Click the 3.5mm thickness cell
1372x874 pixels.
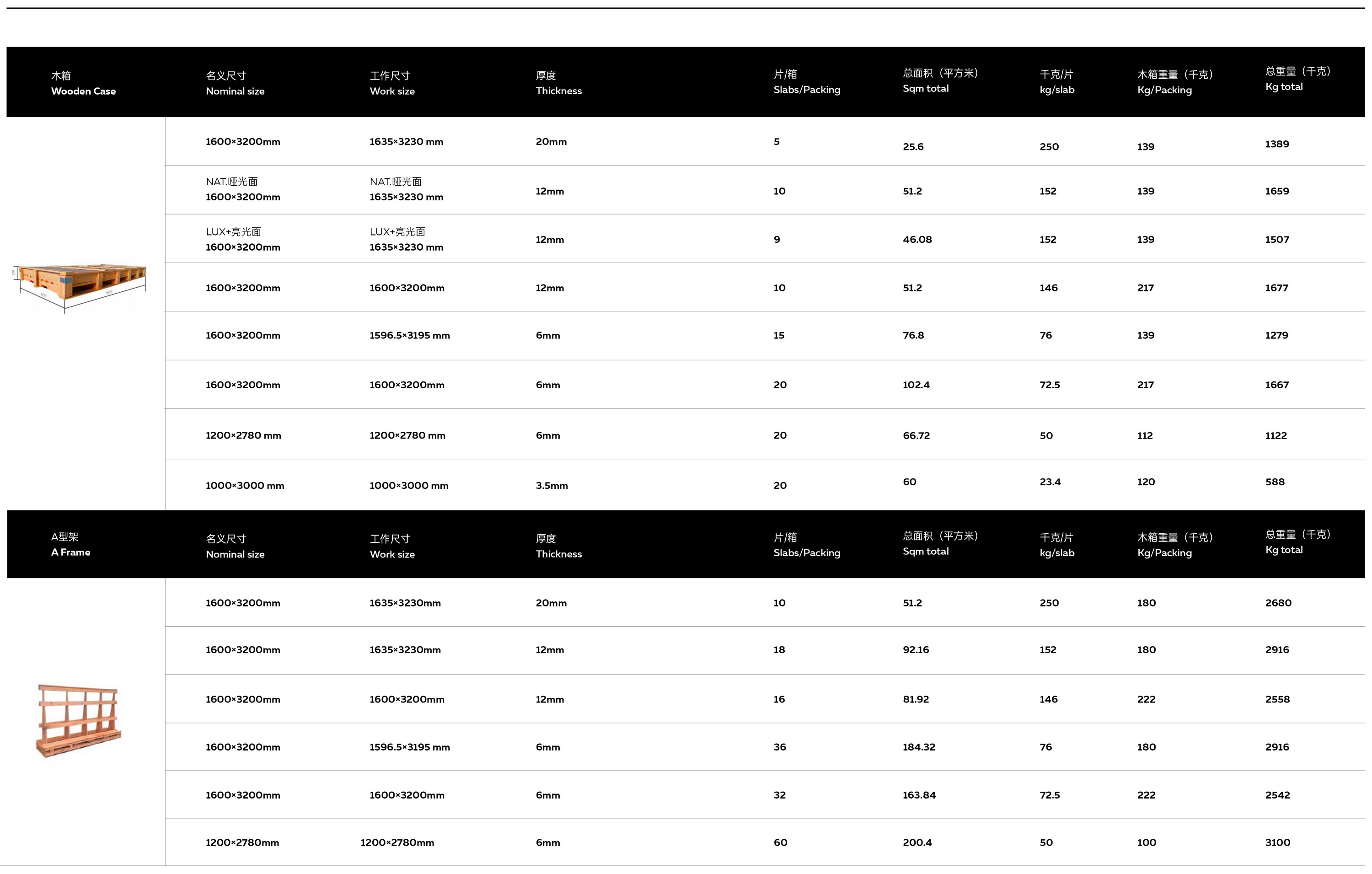(552, 486)
